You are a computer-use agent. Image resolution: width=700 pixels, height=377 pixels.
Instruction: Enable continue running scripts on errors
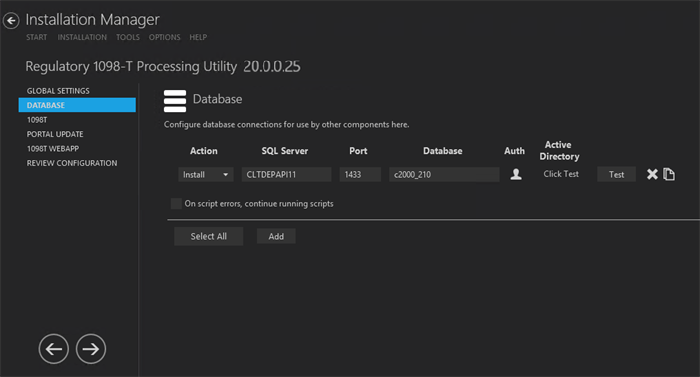pos(176,204)
